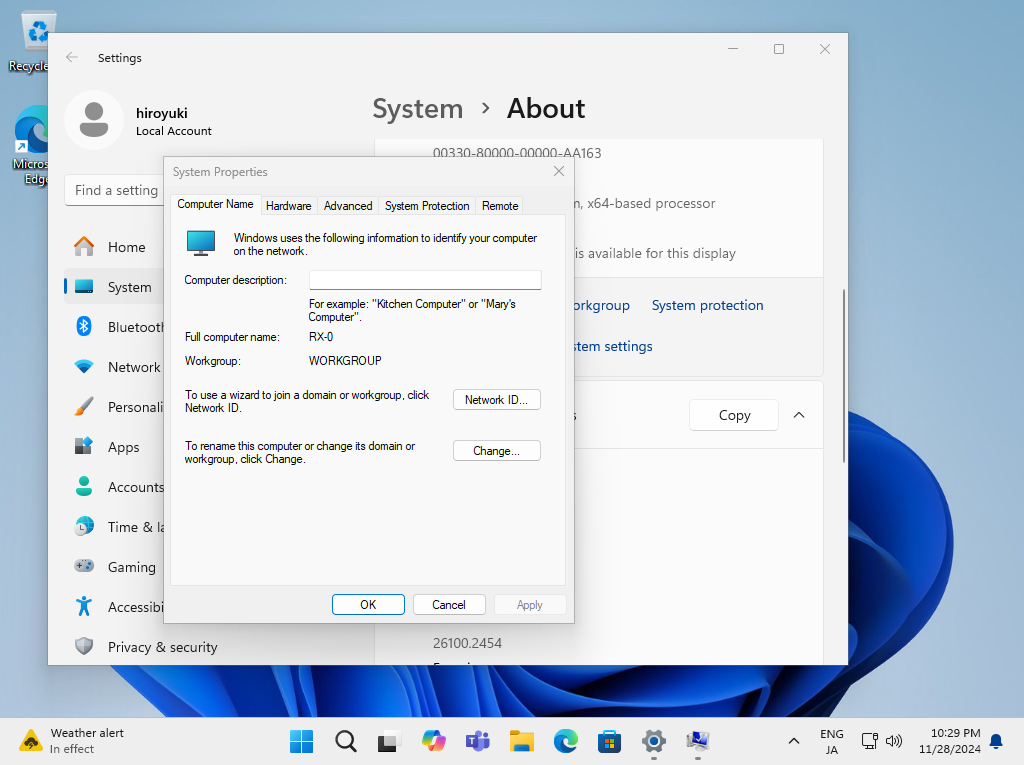Open Microsoft Store from the taskbar
Screen dimensions: 1024x765
tap(609, 741)
